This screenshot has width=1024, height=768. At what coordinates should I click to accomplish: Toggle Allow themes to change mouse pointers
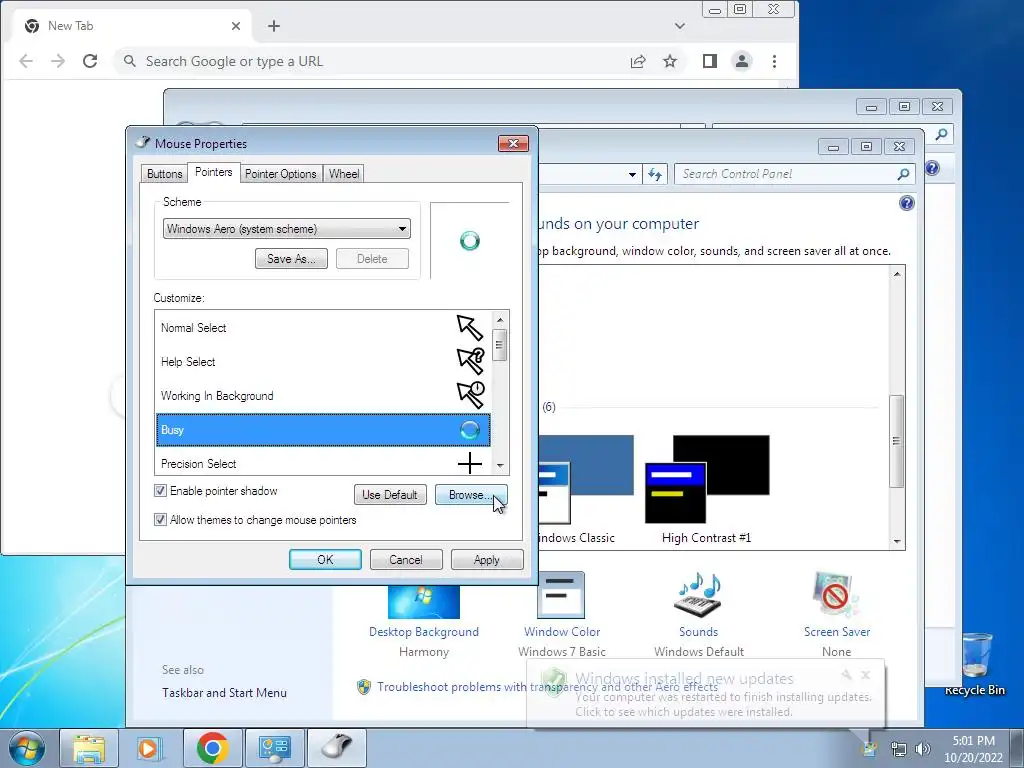click(160, 520)
